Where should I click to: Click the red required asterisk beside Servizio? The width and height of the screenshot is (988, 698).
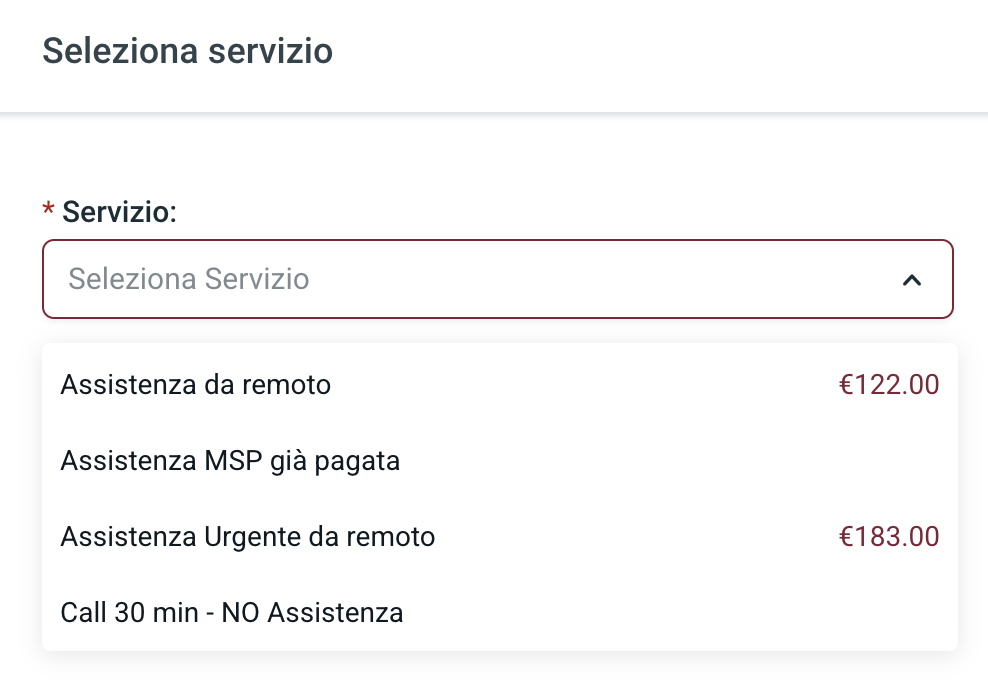pos(48,211)
